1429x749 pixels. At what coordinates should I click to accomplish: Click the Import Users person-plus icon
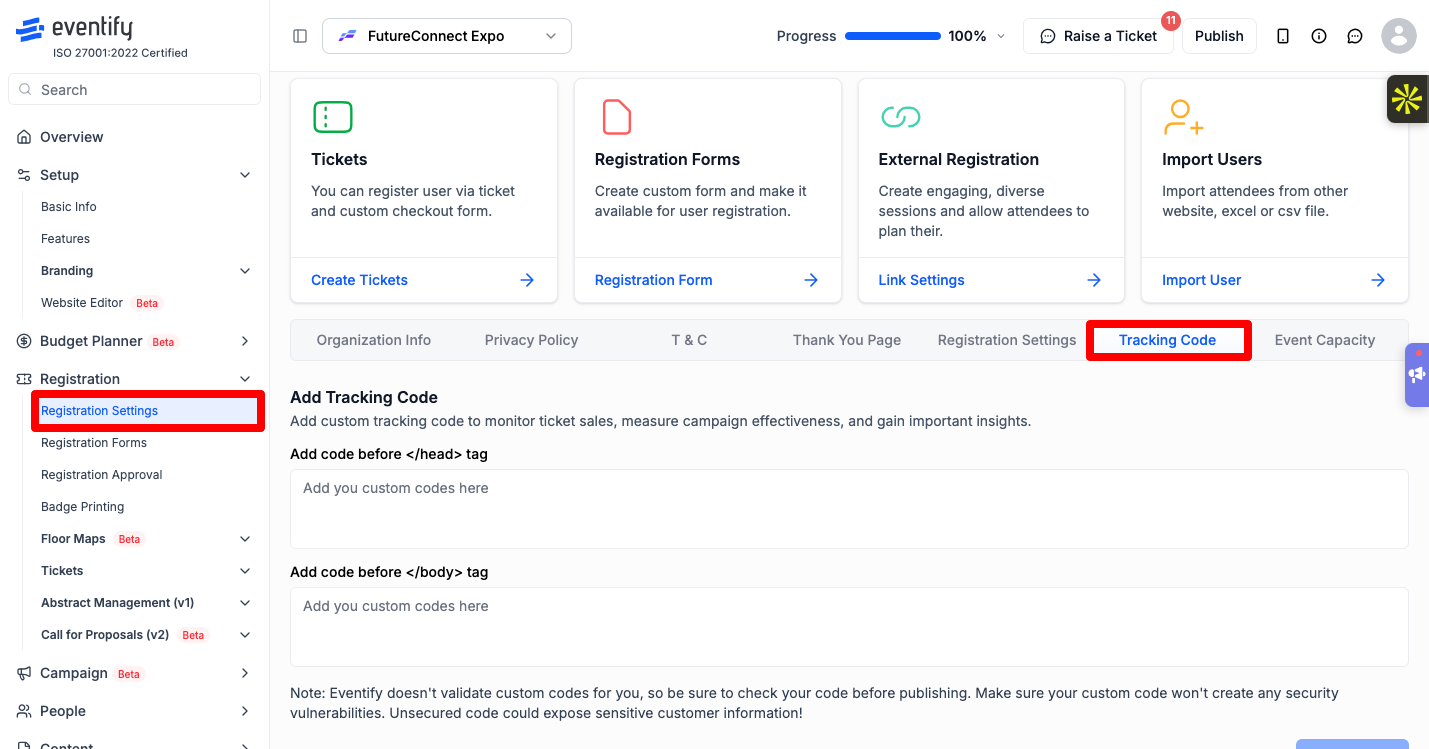1183,117
